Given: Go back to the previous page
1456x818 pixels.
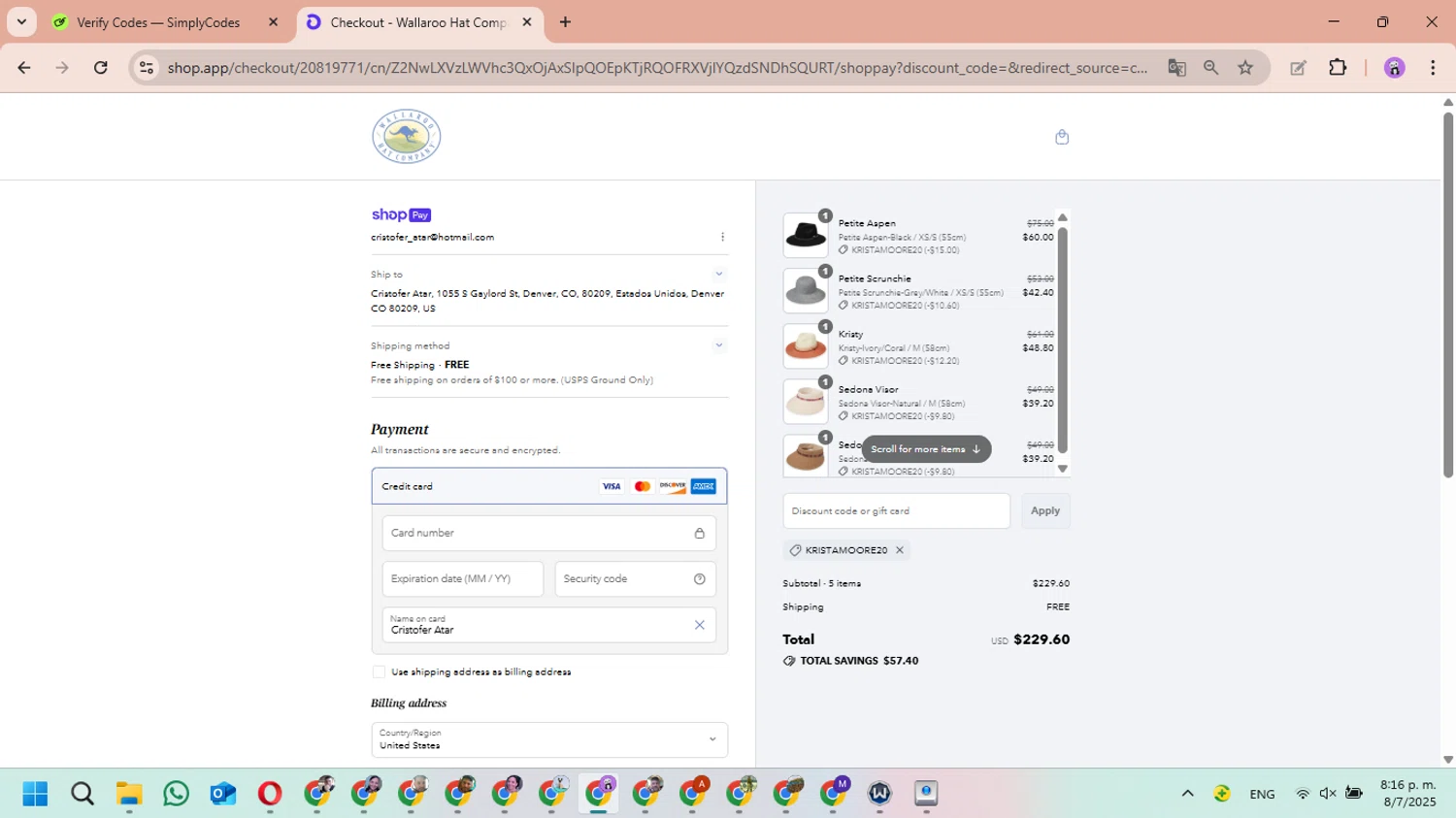Looking at the screenshot, I should point(24,68).
